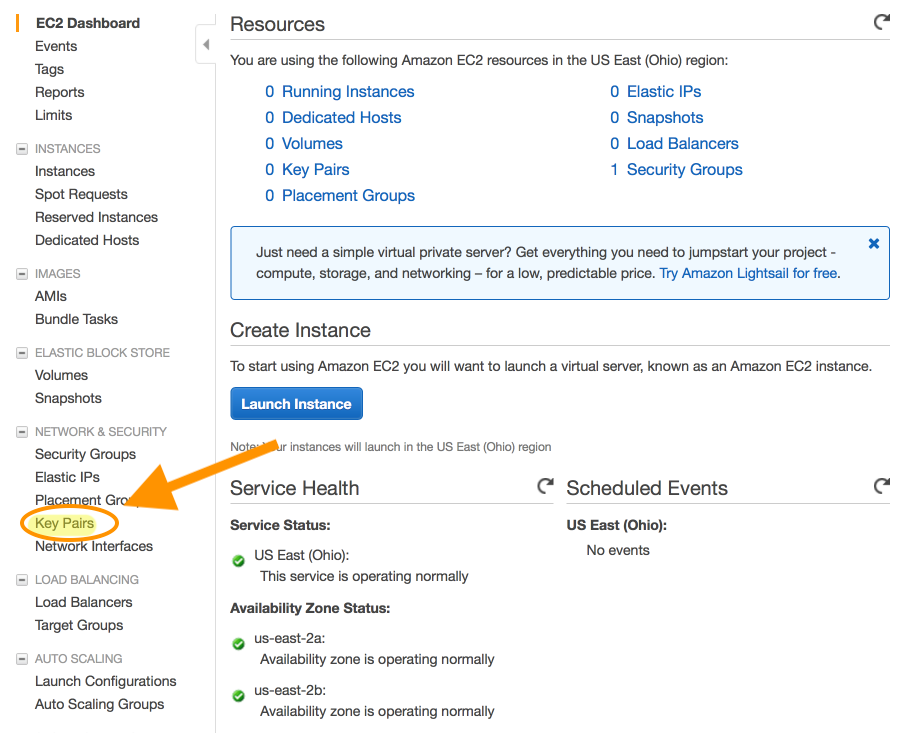This screenshot has height=733, width=905.
Task: Open Bundle Tasks in sidebar
Action: (76, 319)
